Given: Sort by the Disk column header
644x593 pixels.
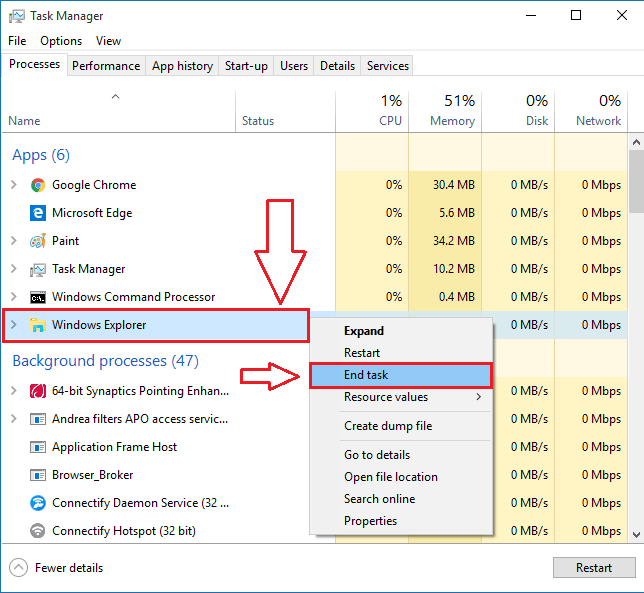Looking at the screenshot, I should click(x=518, y=112).
